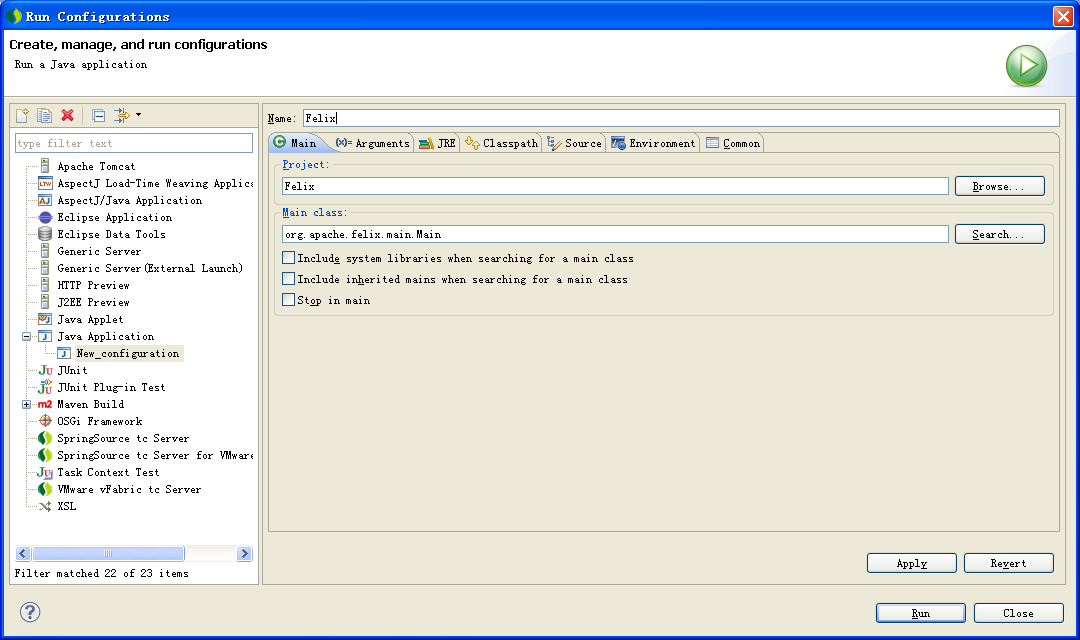
Task: Delete selected configuration with red X
Action: [67, 115]
